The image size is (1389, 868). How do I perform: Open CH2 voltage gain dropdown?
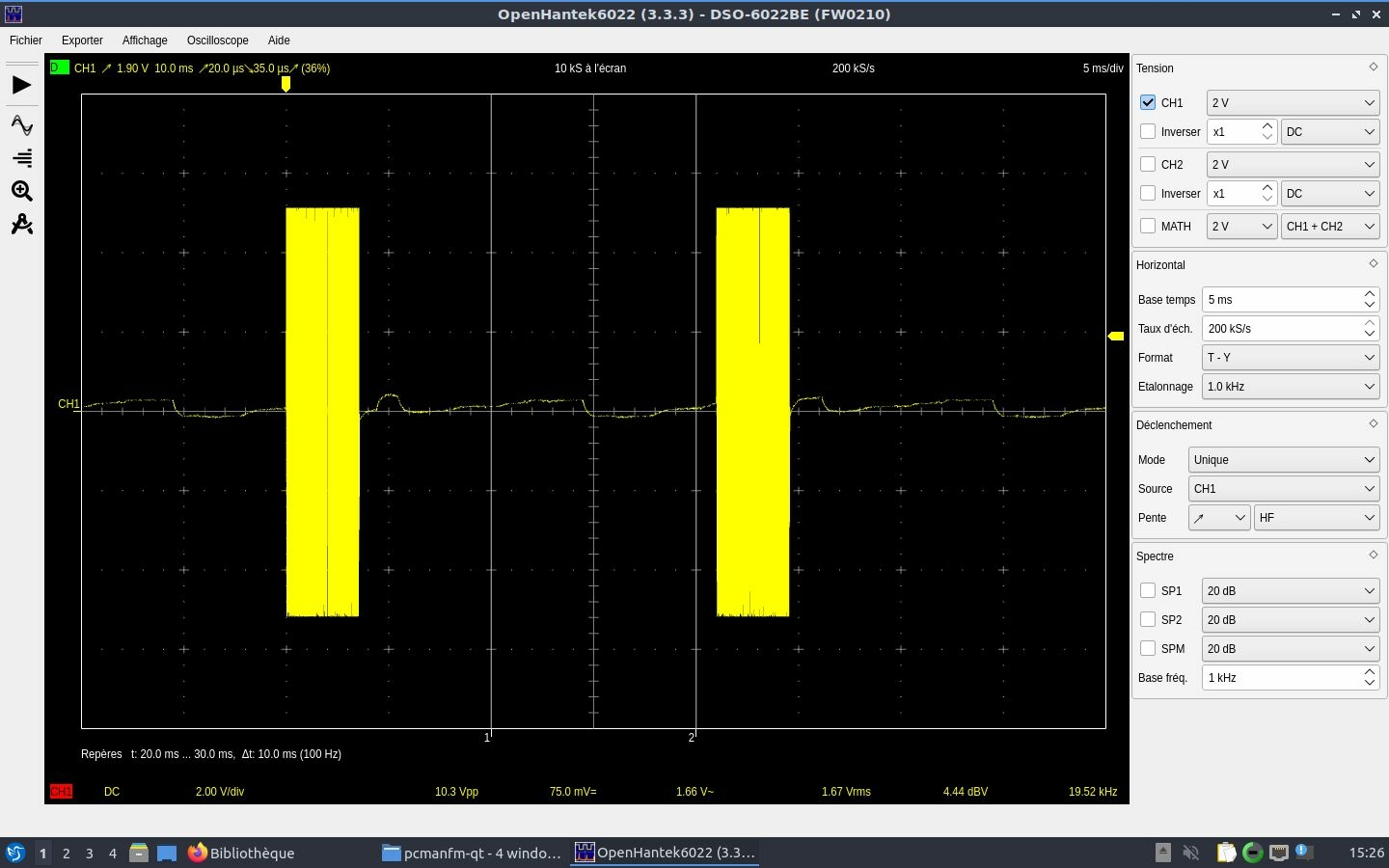[1293, 164]
